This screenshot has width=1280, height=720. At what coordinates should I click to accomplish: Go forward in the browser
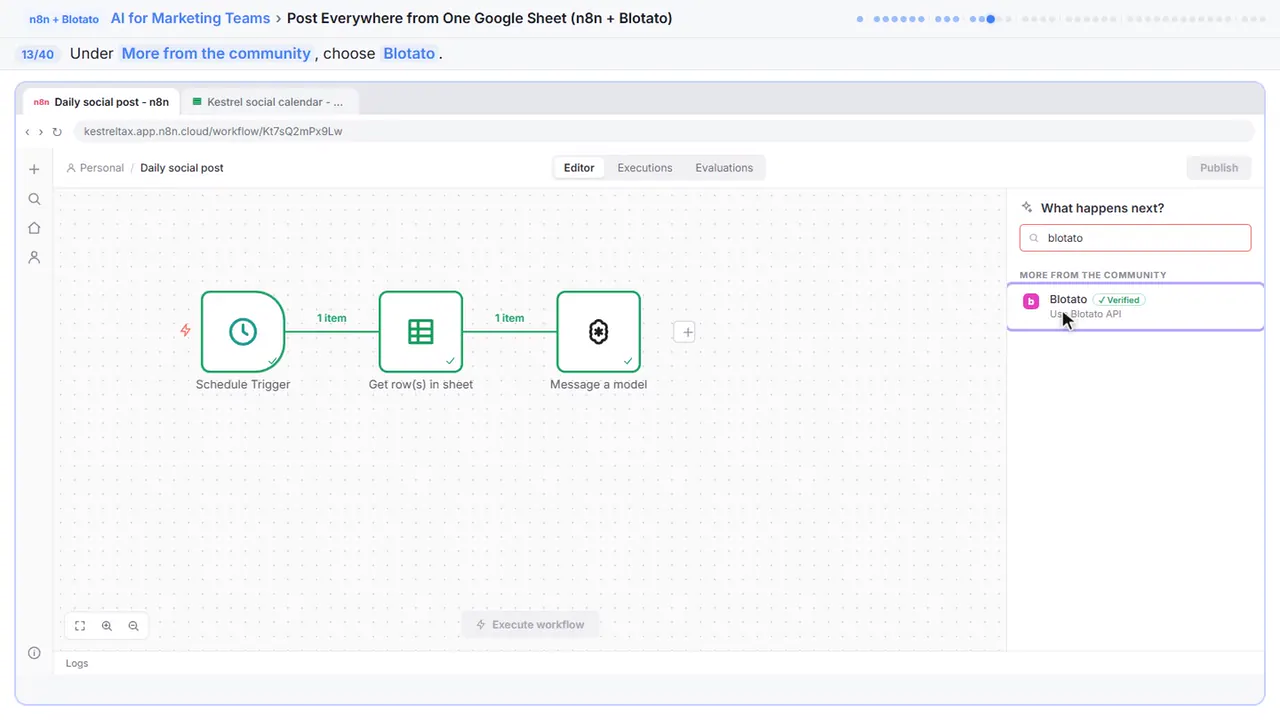[41, 132]
